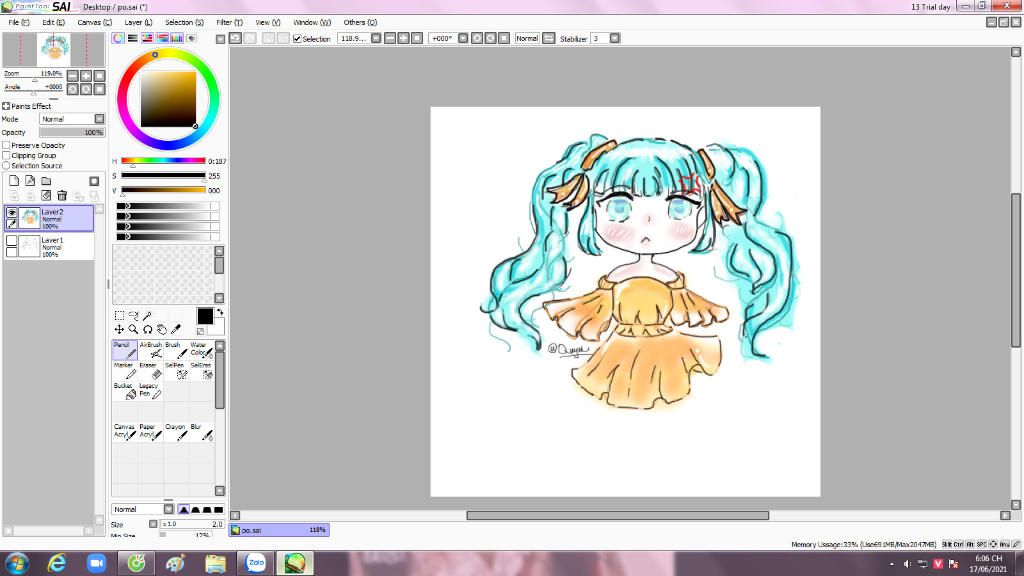Toggle the Selection checkbox in toolbar

297,39
